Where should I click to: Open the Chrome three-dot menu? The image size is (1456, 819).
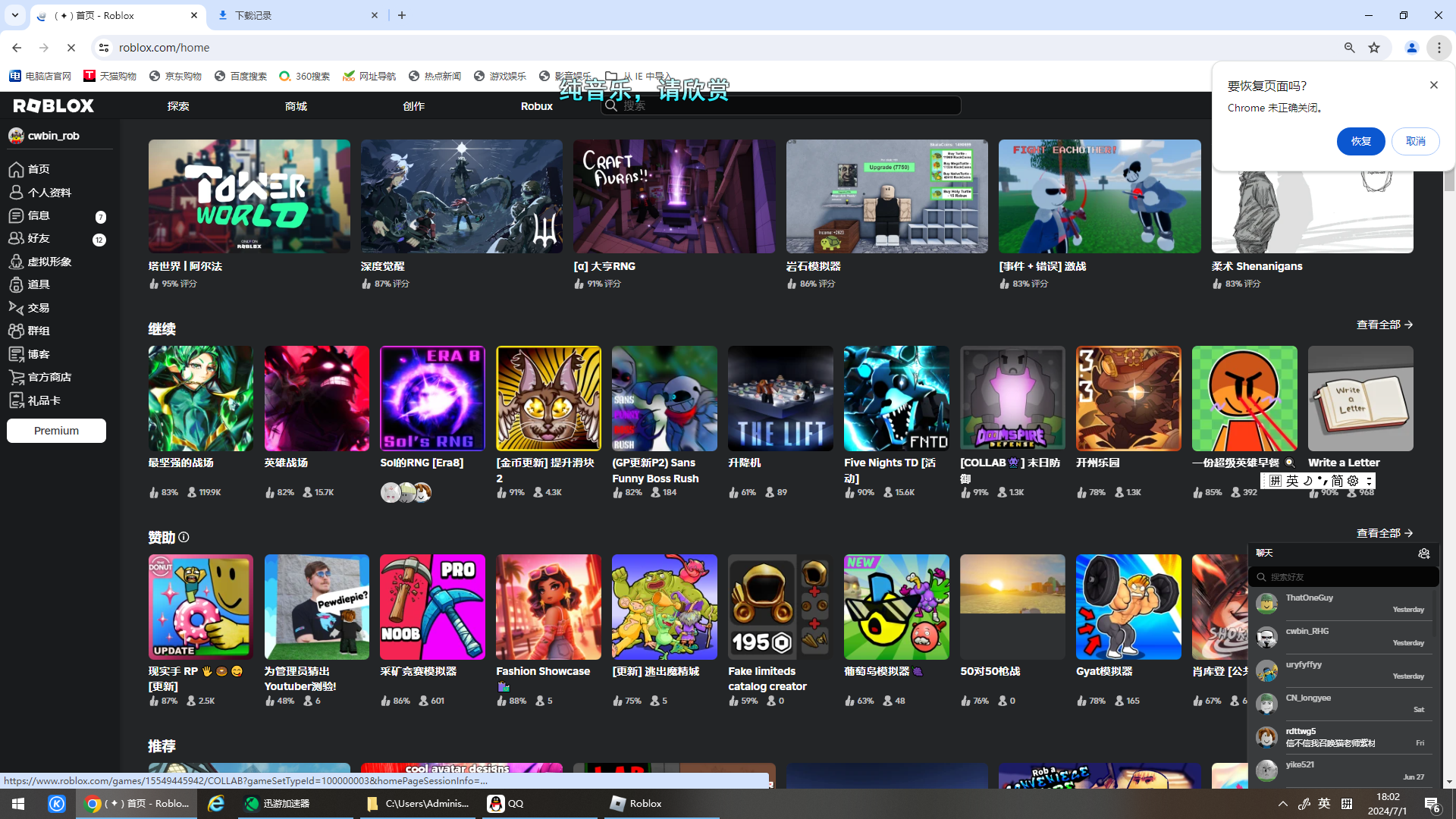pos(1439,47)
